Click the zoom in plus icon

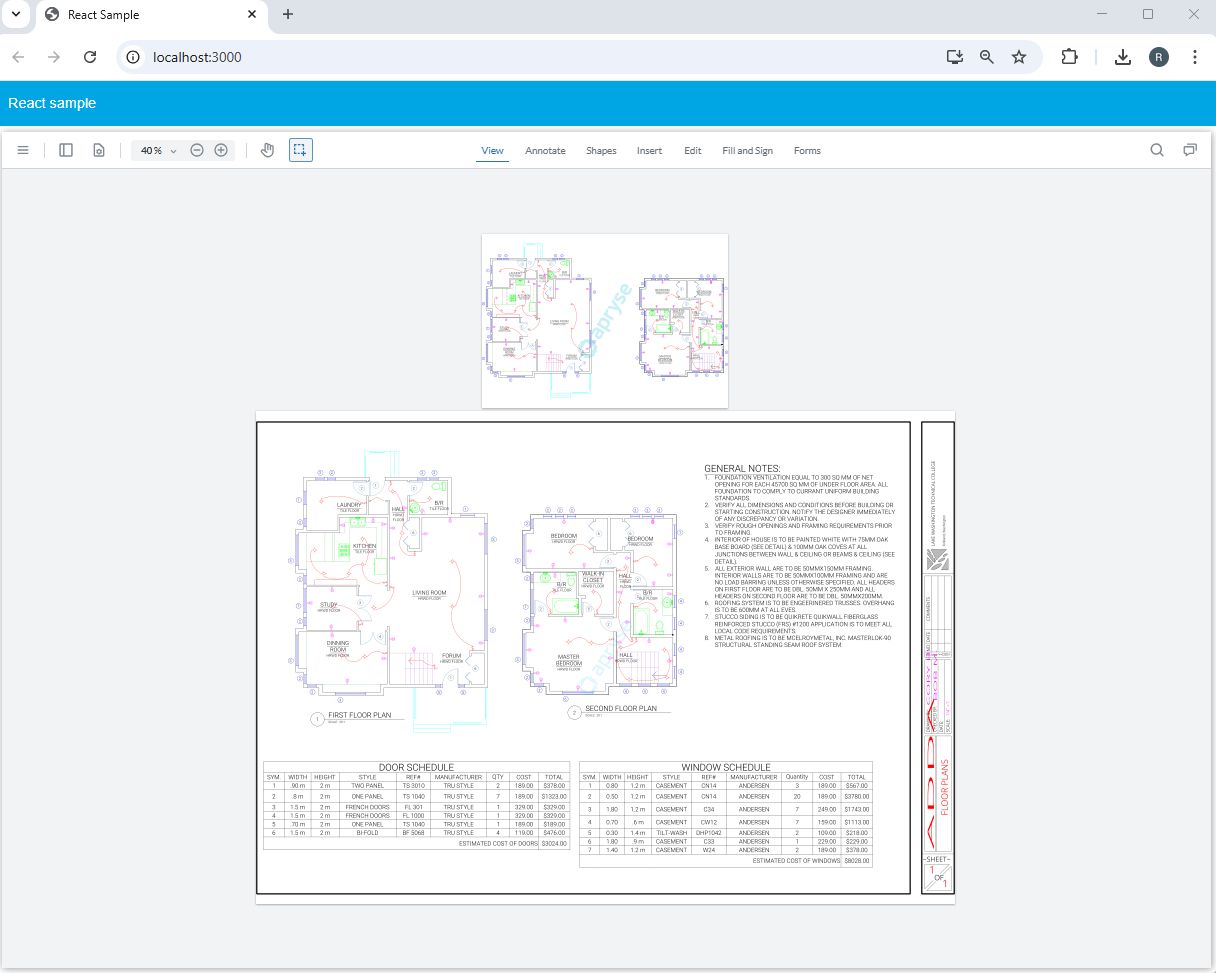(221, 151)
